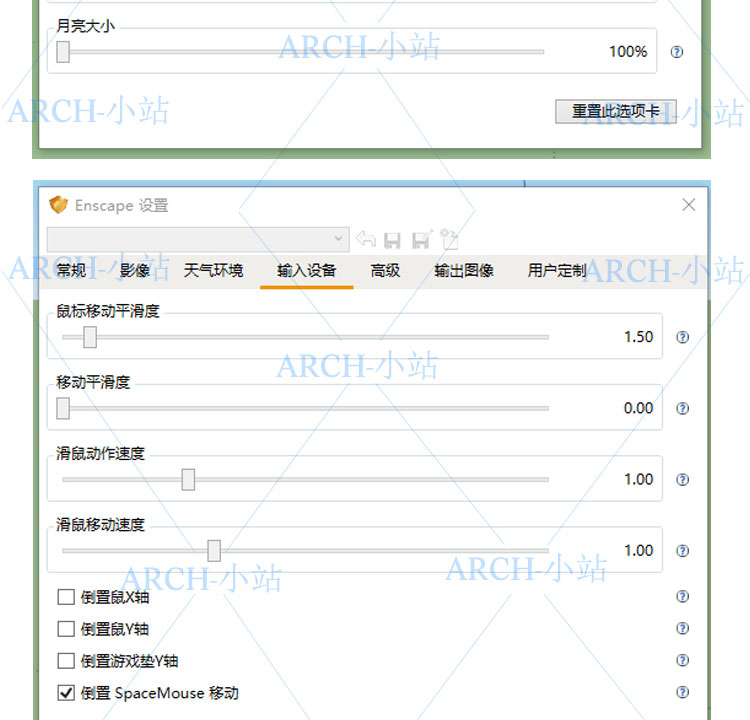This screenshot has height=720, width=750.
Task: Click help icon for 滑鼠动作速度
Action: tap(683, 480)
